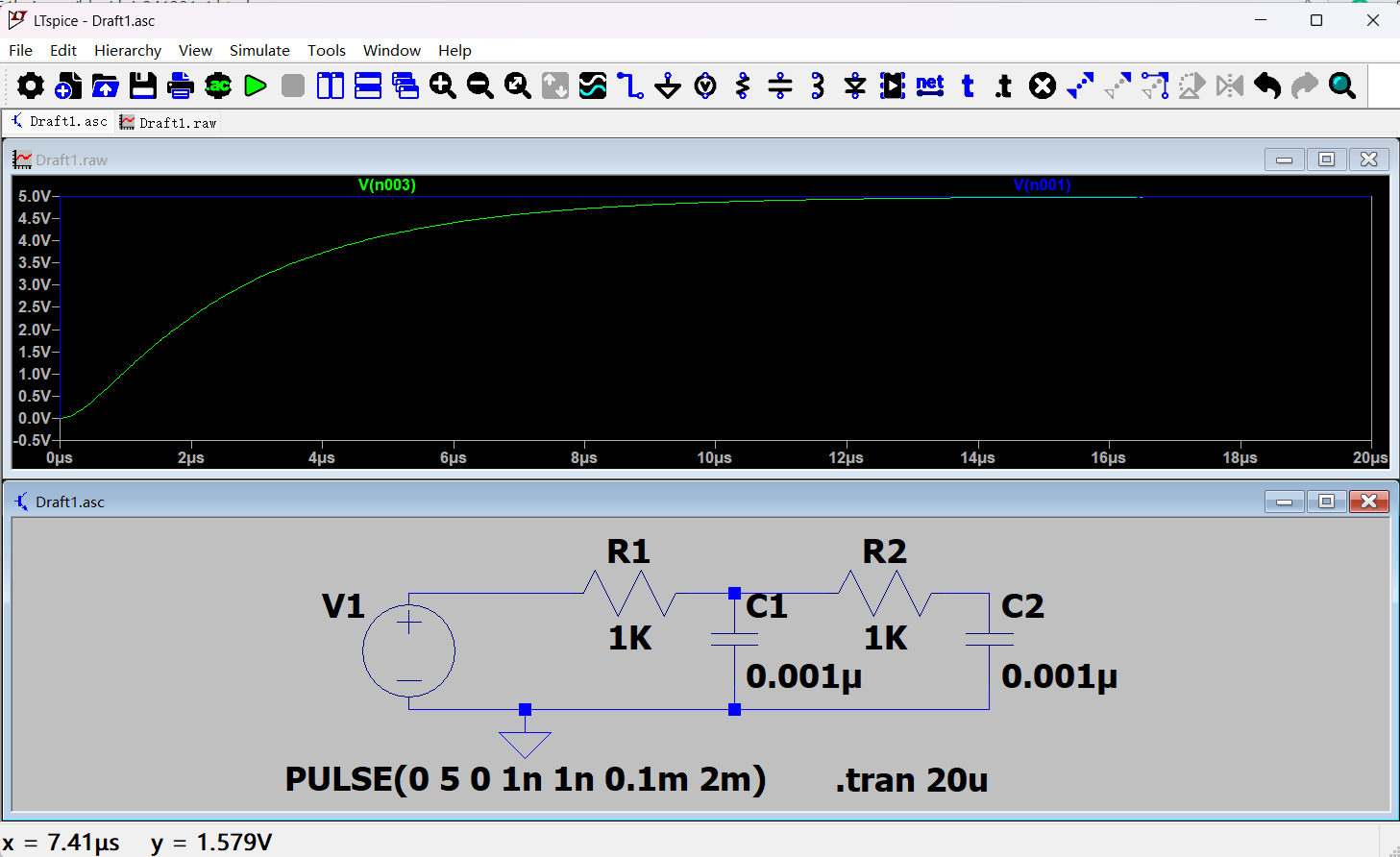Open the Hierarchy menu
The width and height of the screenshot is (1400, 857).
(128, 51)
